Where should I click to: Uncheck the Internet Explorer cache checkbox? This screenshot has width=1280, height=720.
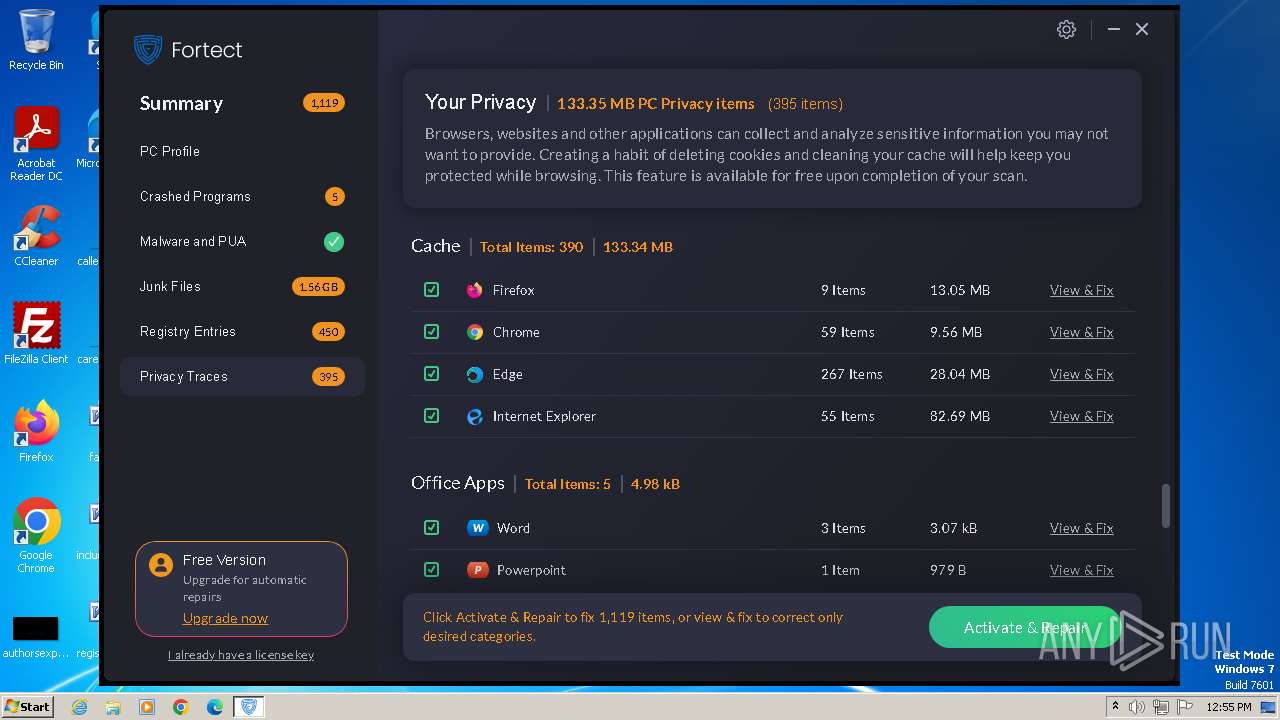pos(431,416)
